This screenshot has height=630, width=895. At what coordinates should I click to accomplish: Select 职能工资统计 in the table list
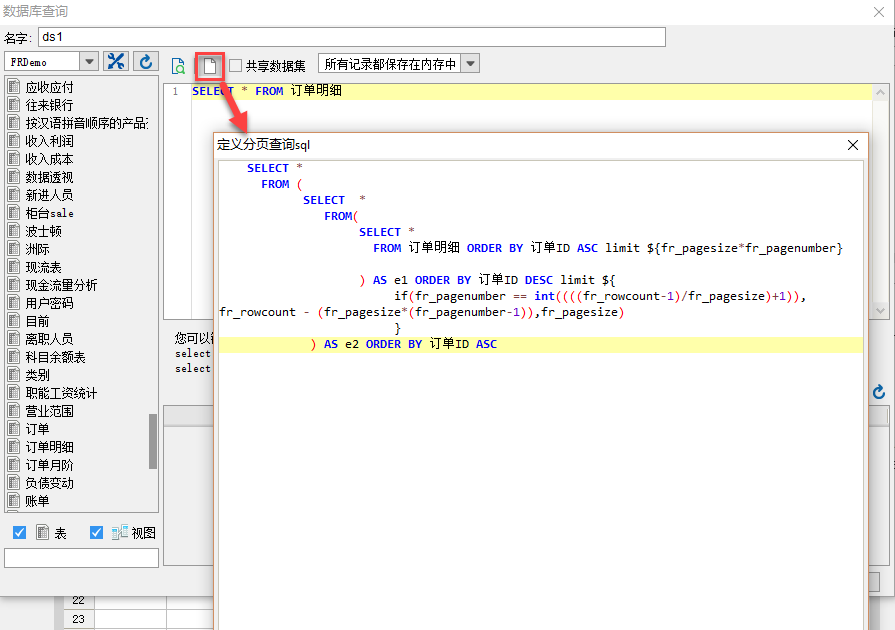tap(61, 393)
